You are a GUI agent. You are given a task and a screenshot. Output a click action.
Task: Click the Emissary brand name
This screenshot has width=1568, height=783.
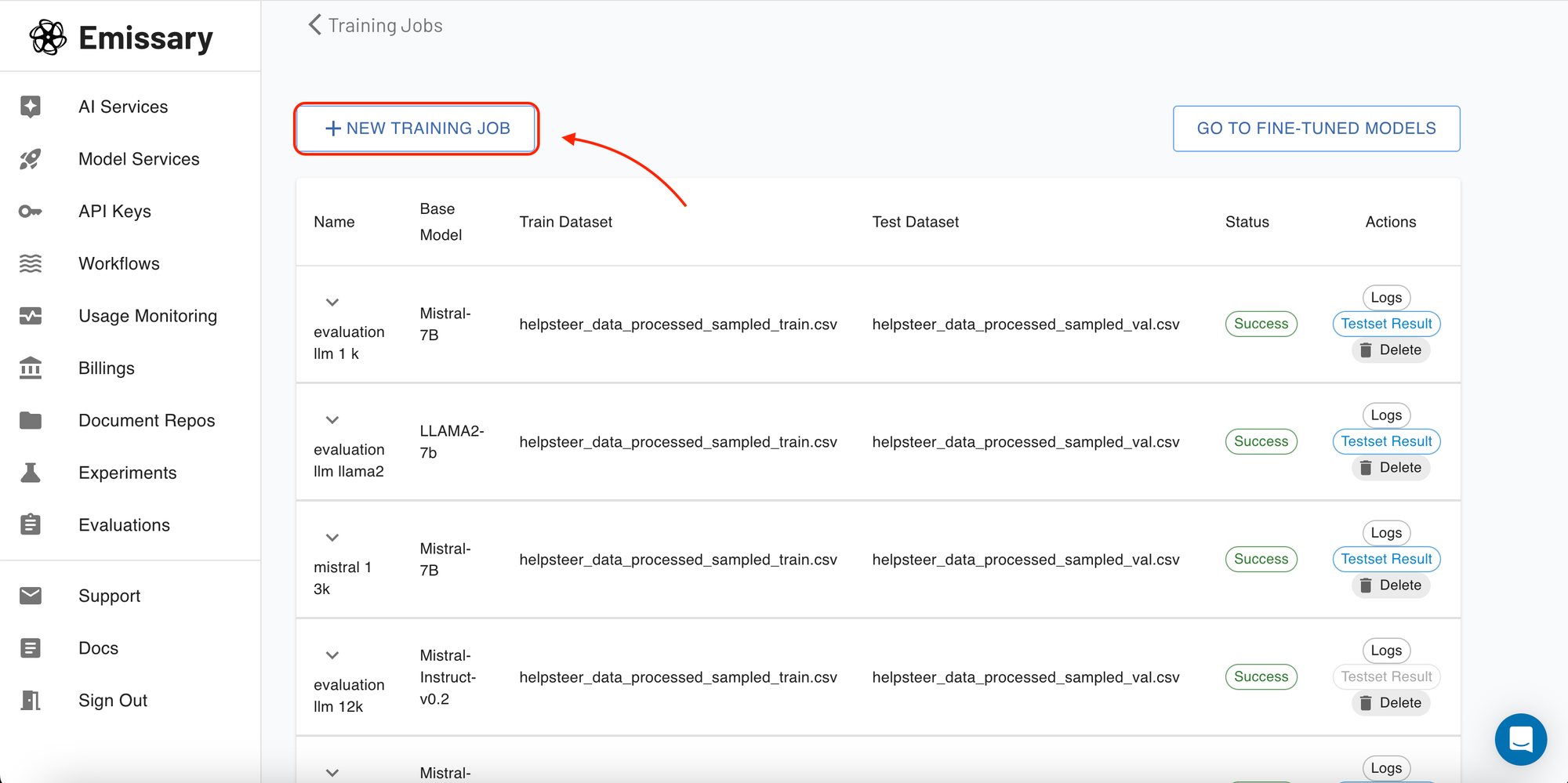click(146, 38)
